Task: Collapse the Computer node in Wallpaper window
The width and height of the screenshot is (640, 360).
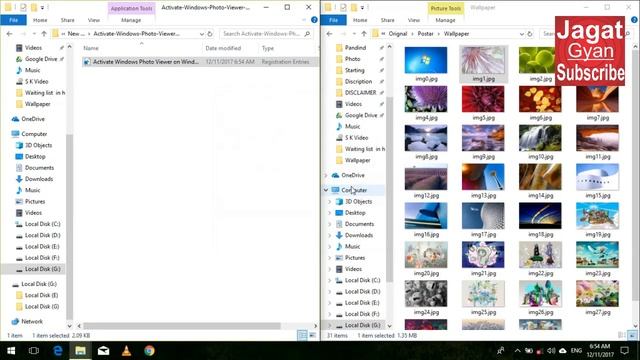Action: tap(326, 190)
